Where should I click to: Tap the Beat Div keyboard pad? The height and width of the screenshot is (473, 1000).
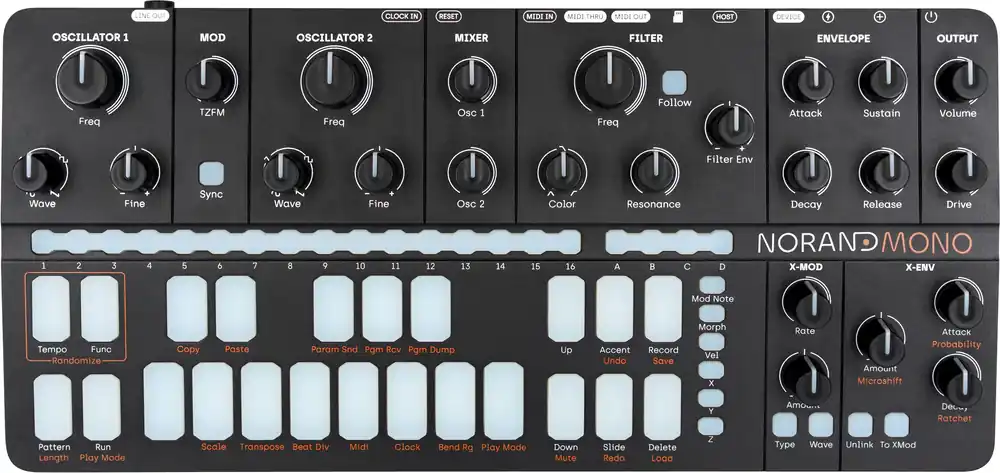[x=310, y=402]
